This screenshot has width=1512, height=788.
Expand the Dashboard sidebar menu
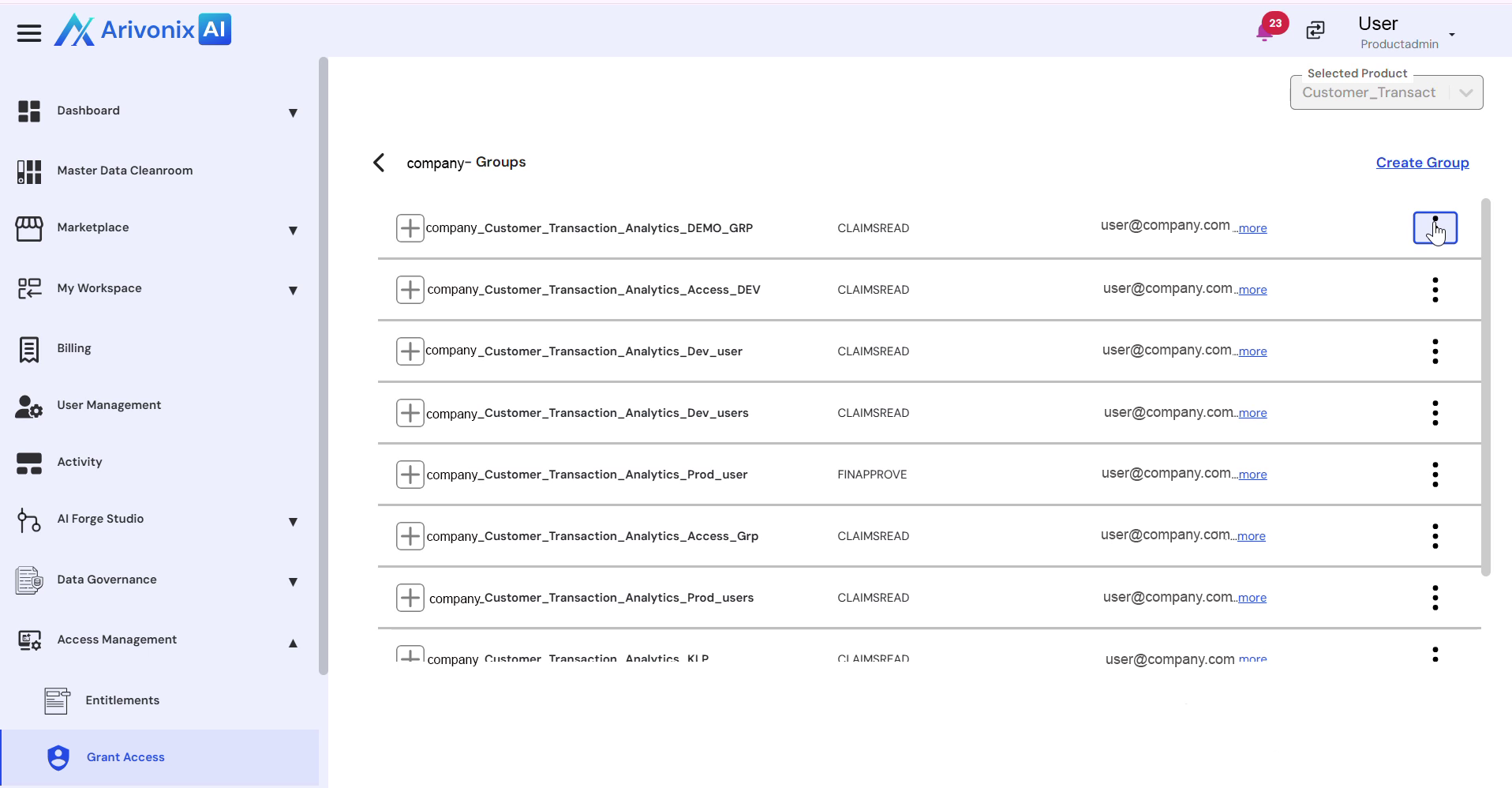[x=293, y=112]
